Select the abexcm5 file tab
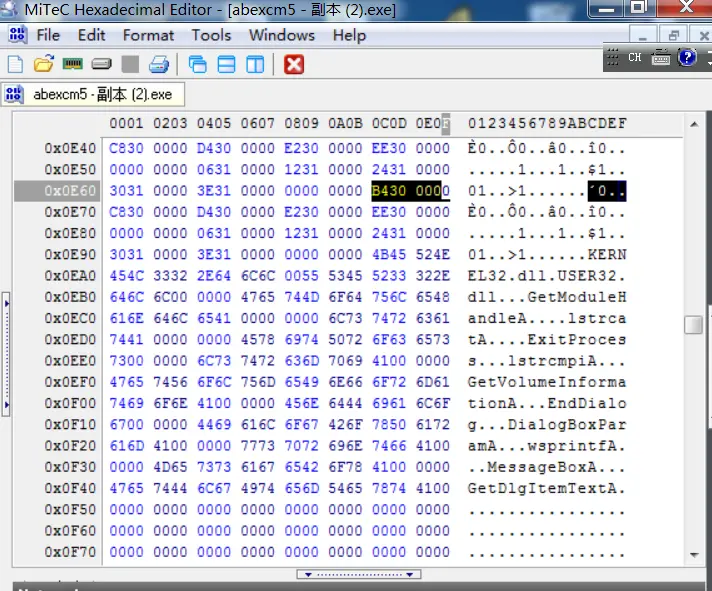Image resolution: width=712 pixels, height=591 pixels. click(92, 95)
